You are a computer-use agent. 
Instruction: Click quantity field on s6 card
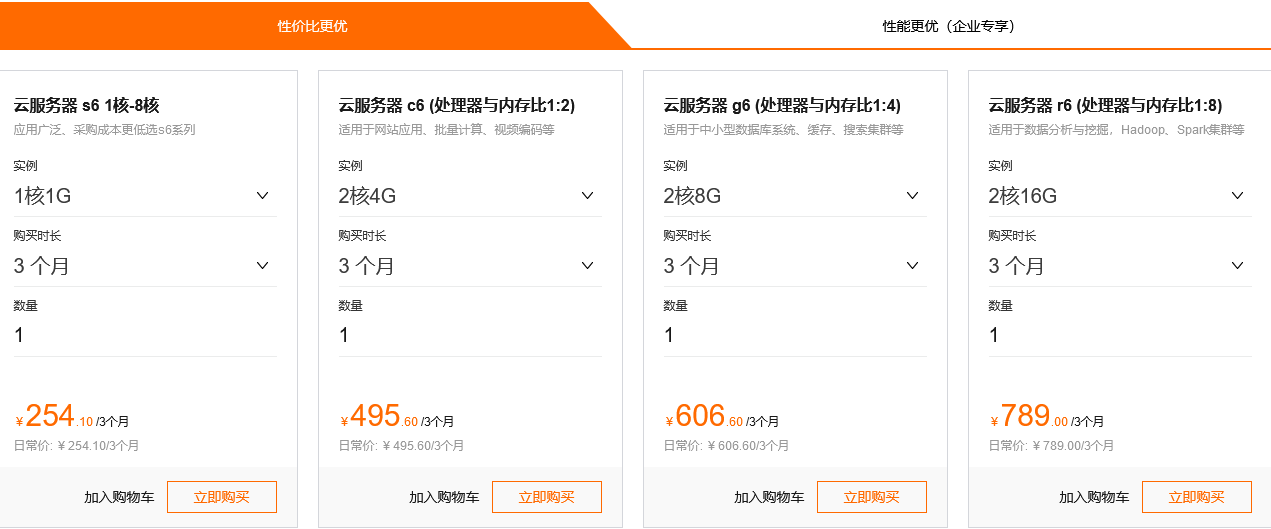click(x=145, y=336)
